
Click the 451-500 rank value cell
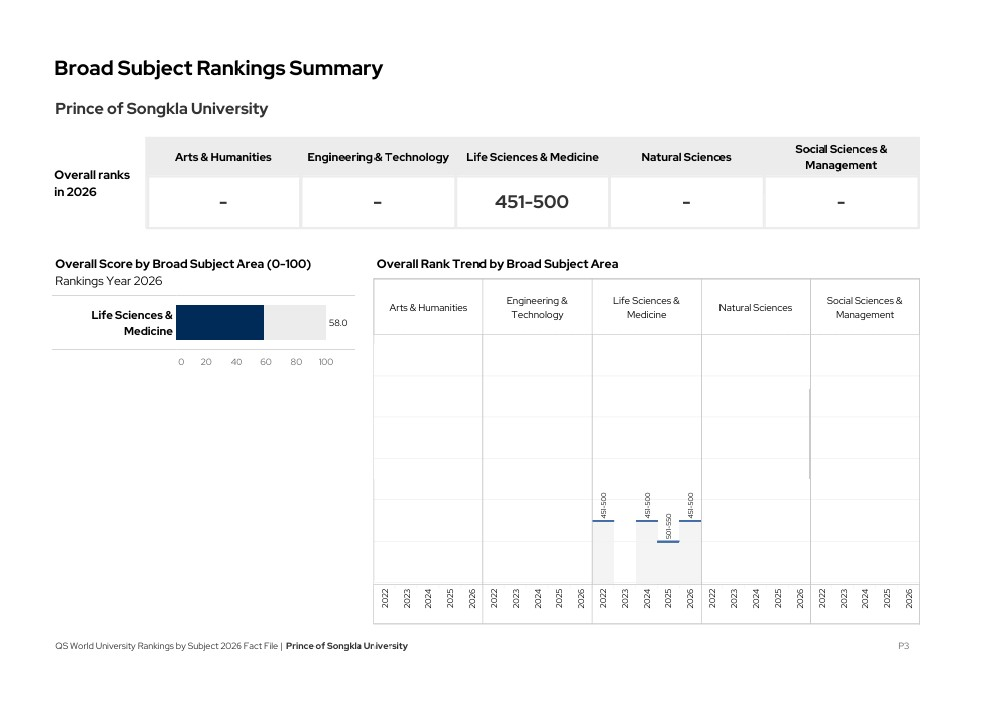[531, 202]
